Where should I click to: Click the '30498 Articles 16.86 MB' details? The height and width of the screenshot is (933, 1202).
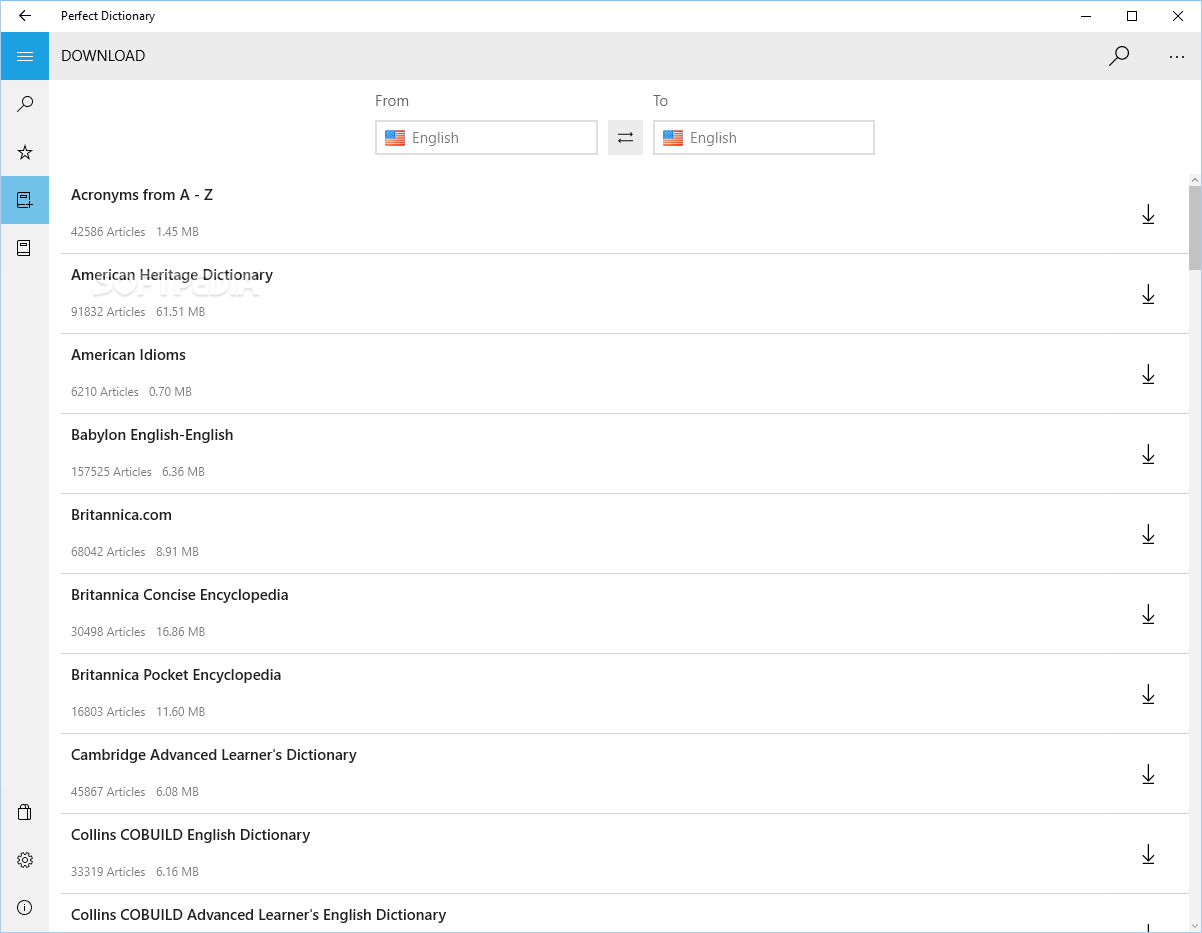pos(138,632)
